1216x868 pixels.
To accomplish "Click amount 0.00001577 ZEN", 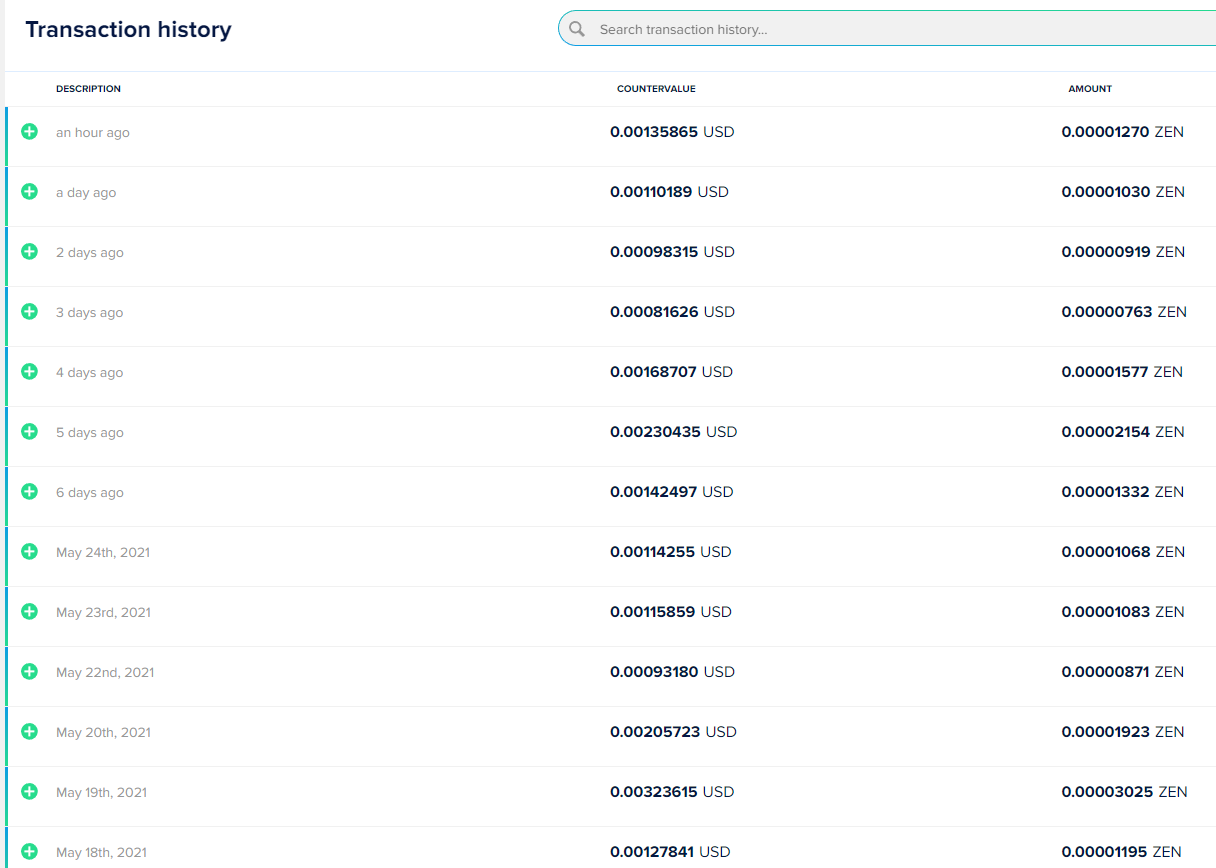I will pyautogui.click(x=1122, y=371).
